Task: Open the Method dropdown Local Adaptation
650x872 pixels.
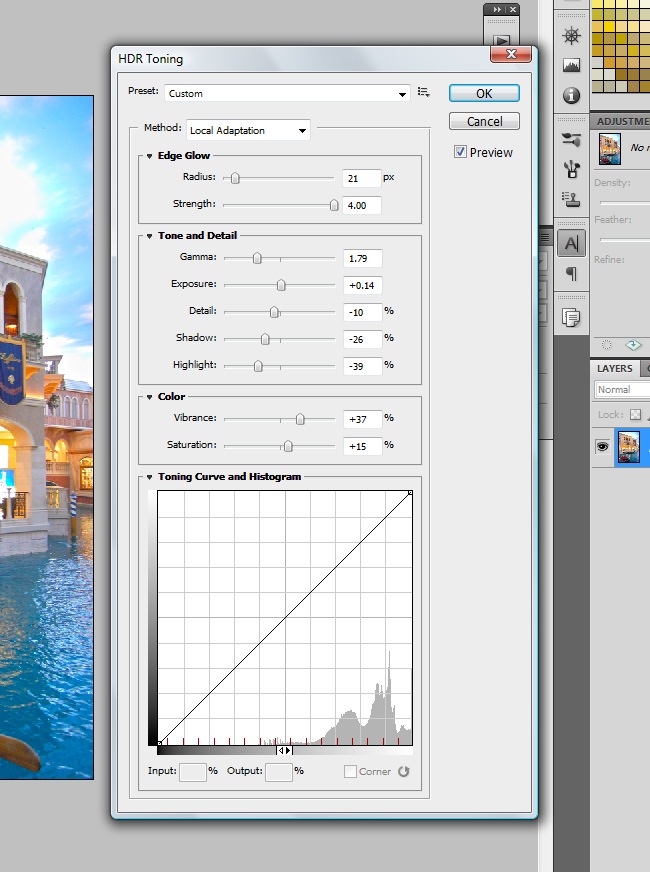Action: 248,130
